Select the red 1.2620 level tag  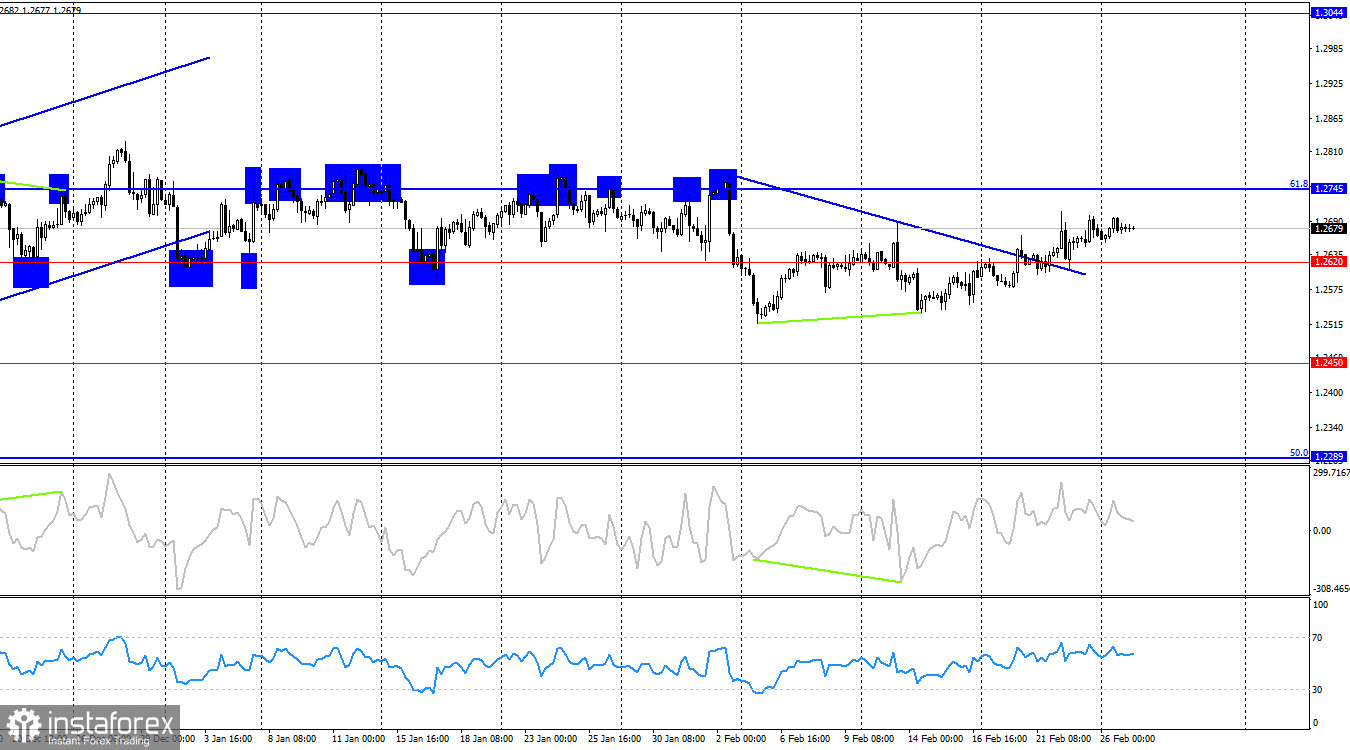point(1328,262)
